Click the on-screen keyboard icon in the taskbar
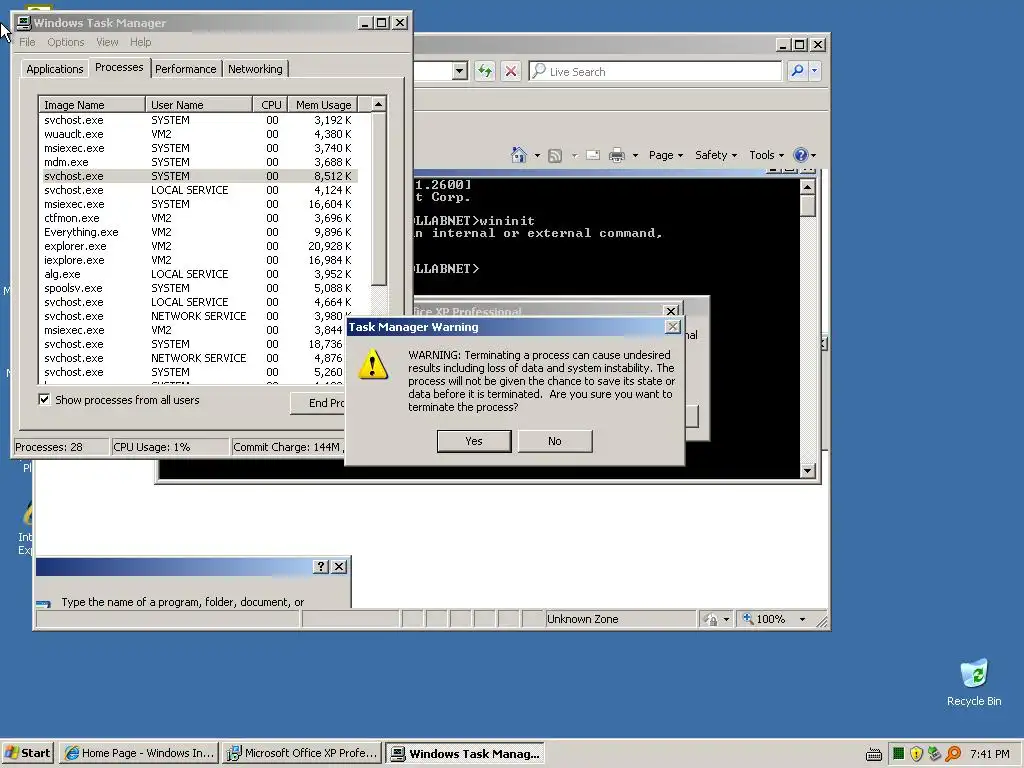 pos(874,754)
